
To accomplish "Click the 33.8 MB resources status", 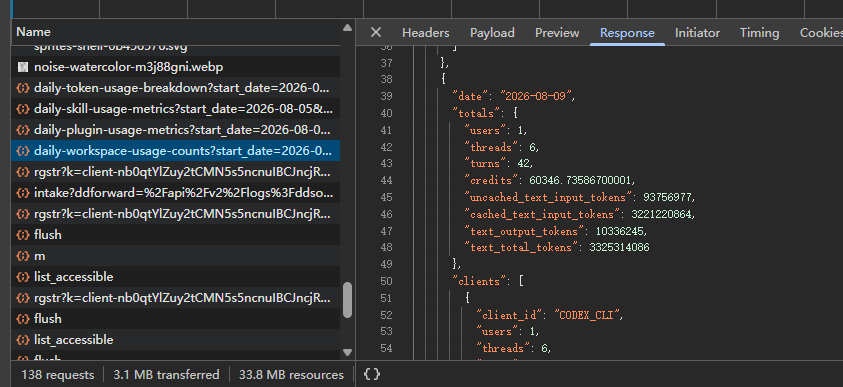I will click(291, 375).
